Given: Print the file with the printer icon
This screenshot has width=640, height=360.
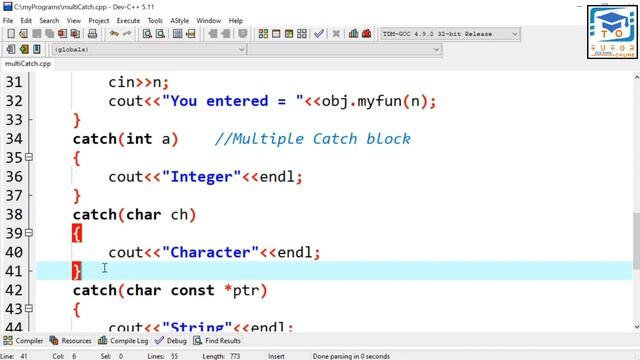Looking at the screenshot, I should (93, 34).
